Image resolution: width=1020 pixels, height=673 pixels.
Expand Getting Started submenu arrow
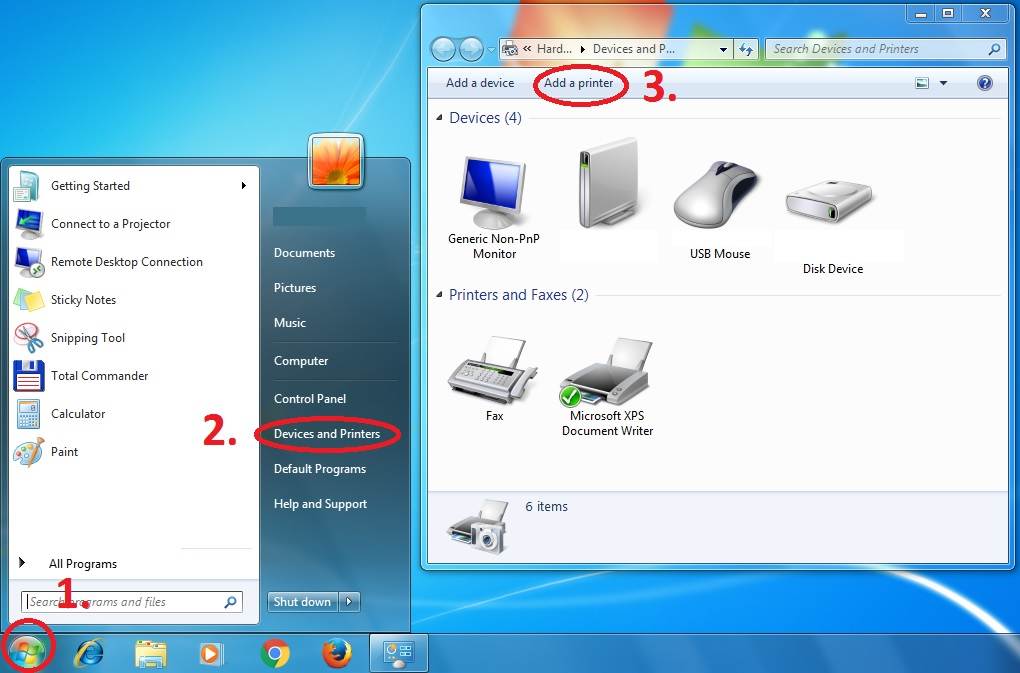point(243,186)
